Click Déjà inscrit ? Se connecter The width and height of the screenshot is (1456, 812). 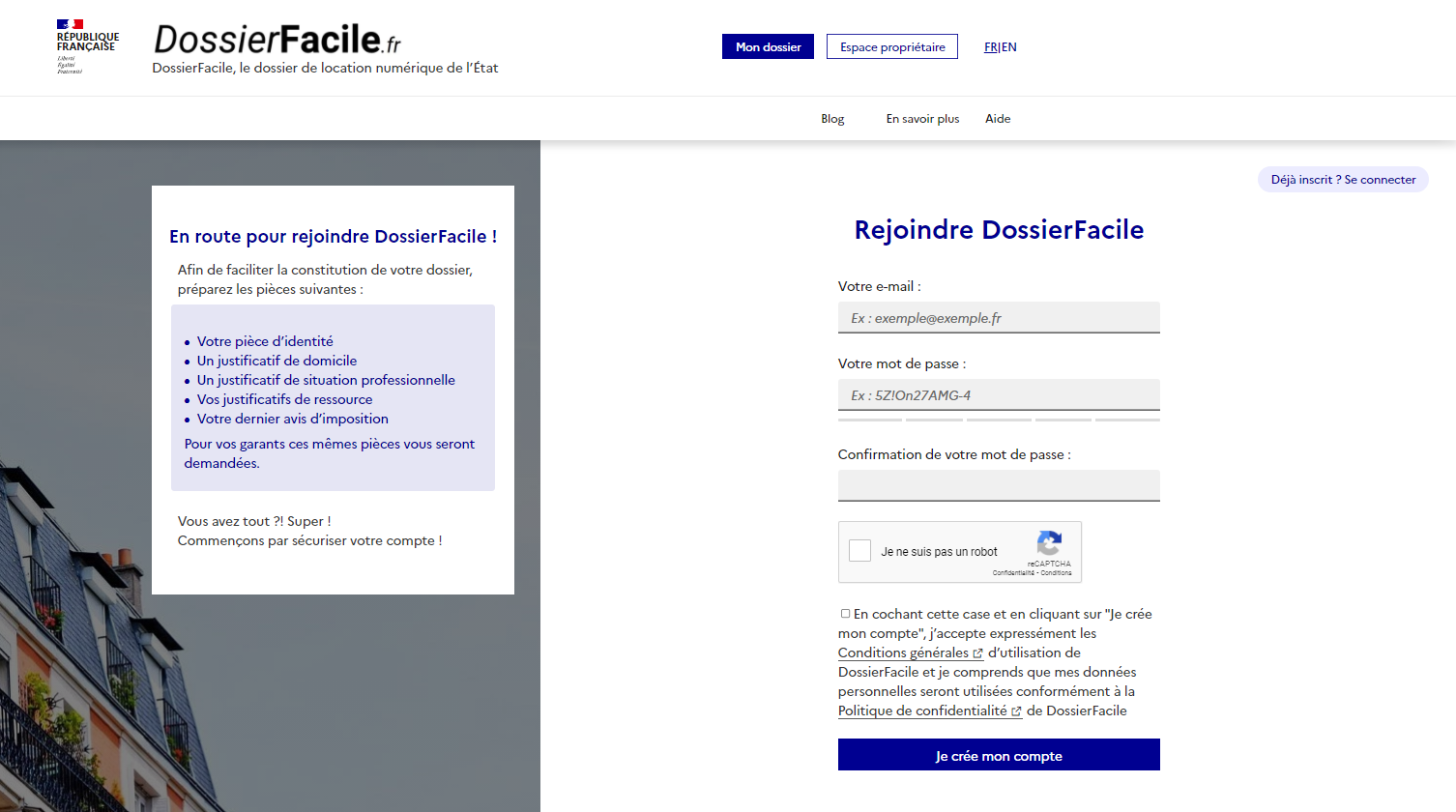[1343, 180]
